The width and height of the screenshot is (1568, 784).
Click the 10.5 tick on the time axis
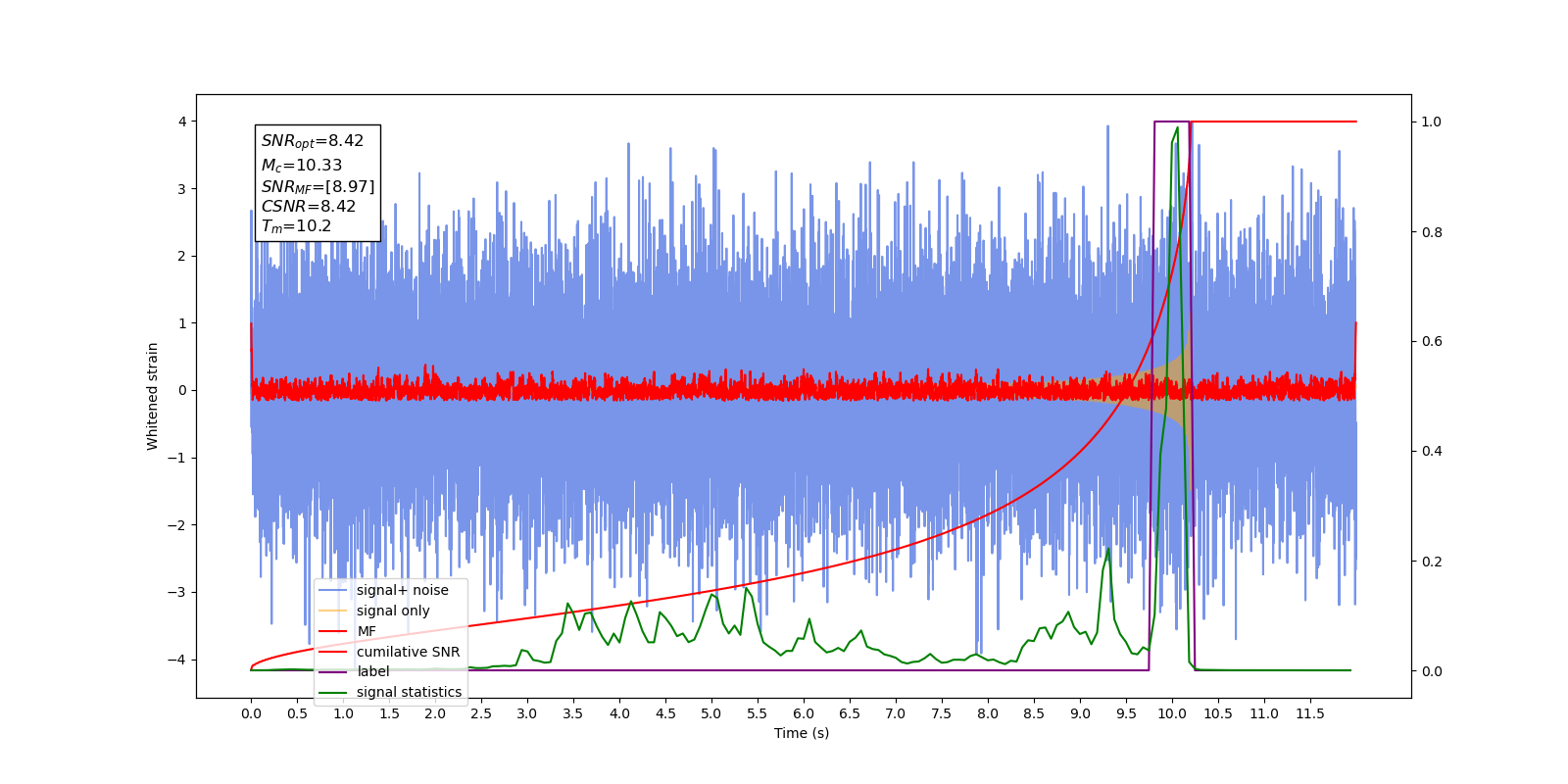click(1218, 713)
